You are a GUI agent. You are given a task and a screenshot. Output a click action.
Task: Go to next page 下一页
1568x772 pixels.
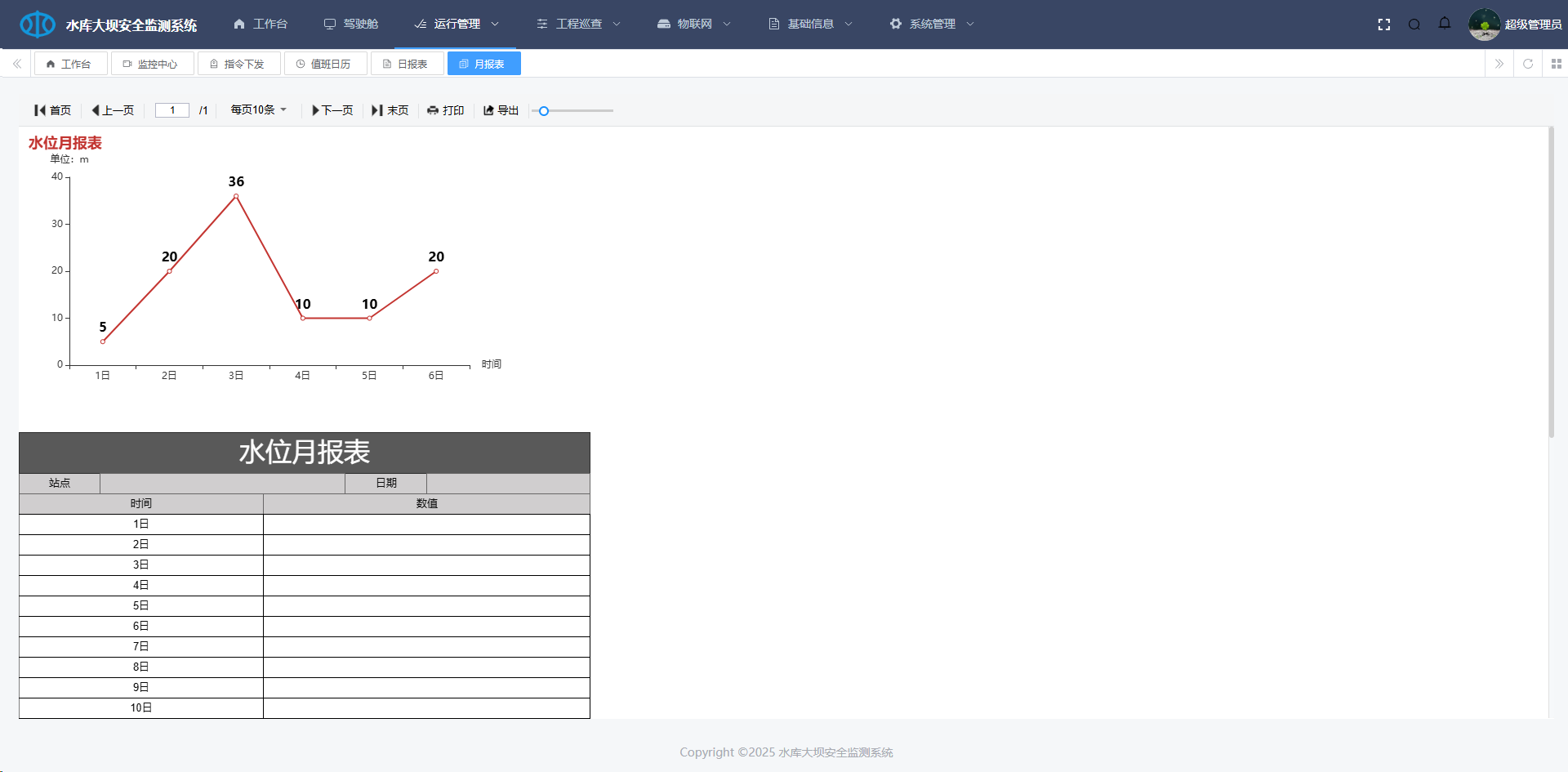(x=332, y=110)
